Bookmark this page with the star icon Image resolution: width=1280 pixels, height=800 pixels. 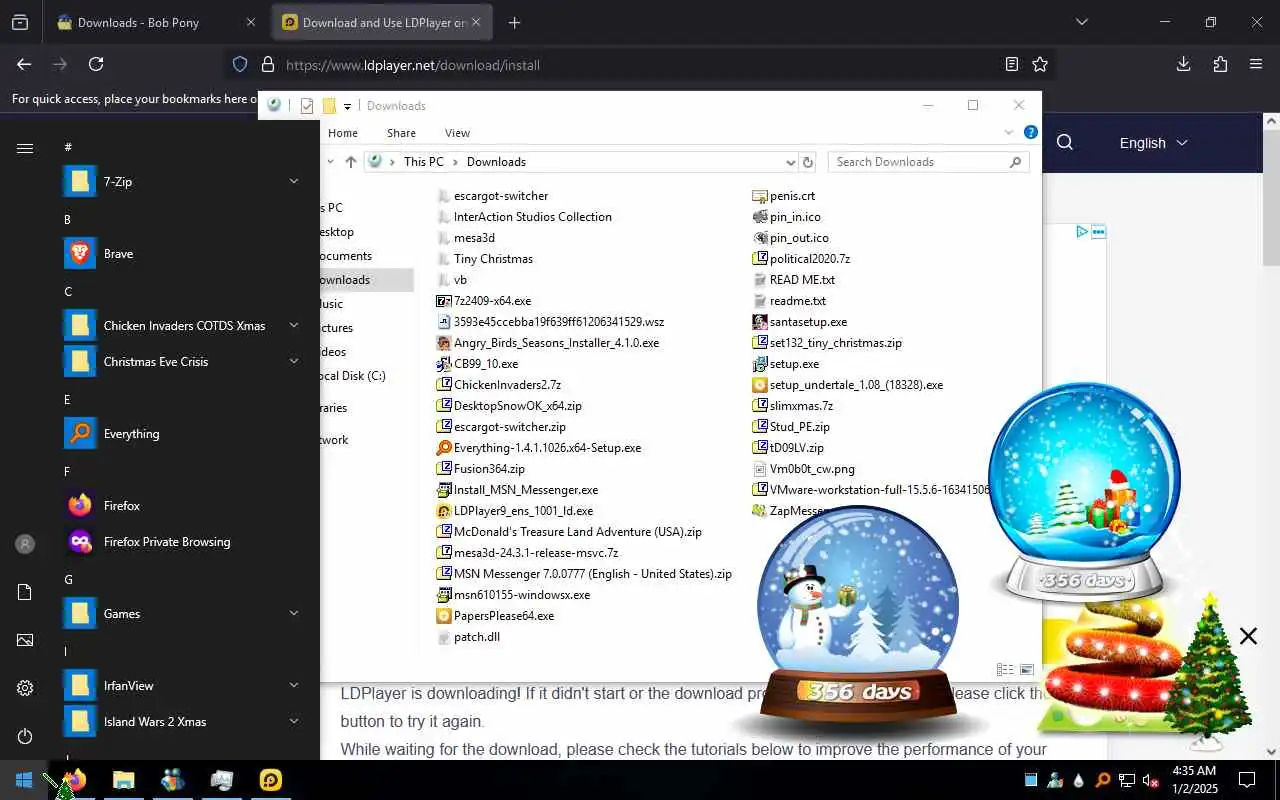coord(1040,64)
